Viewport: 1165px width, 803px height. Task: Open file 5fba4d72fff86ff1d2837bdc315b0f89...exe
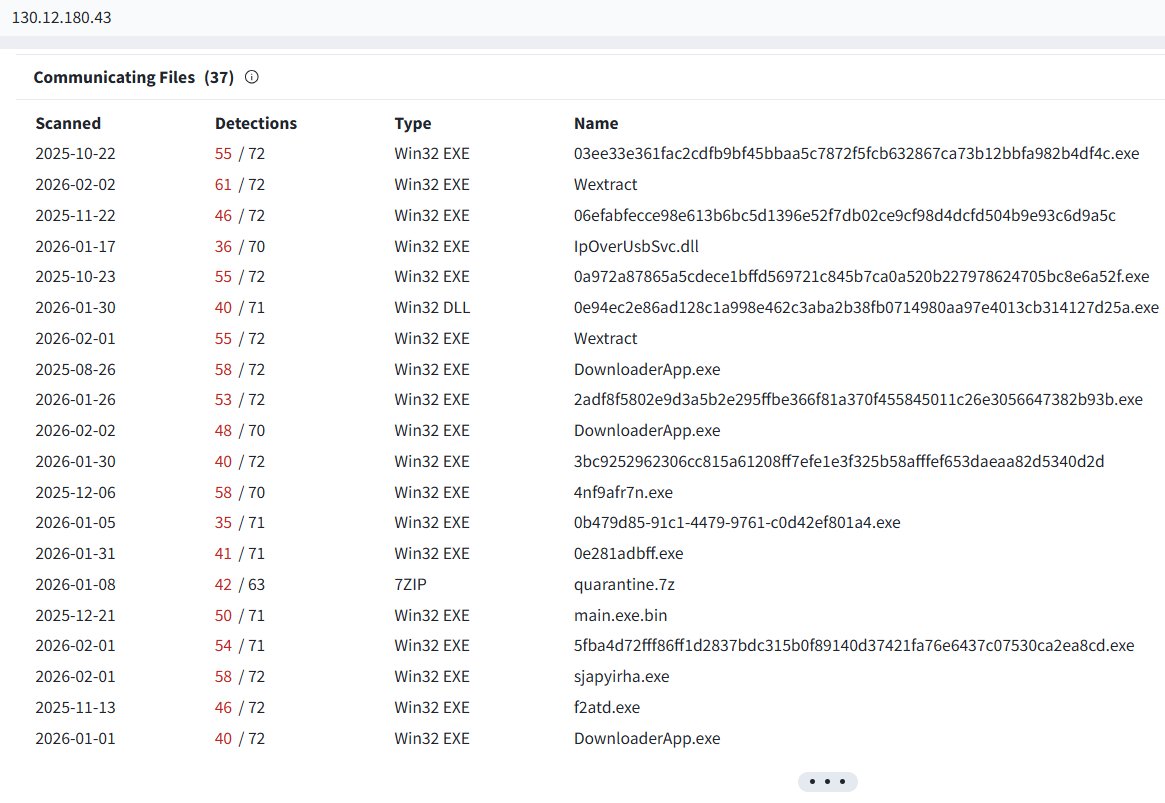[x=854, y=646]
